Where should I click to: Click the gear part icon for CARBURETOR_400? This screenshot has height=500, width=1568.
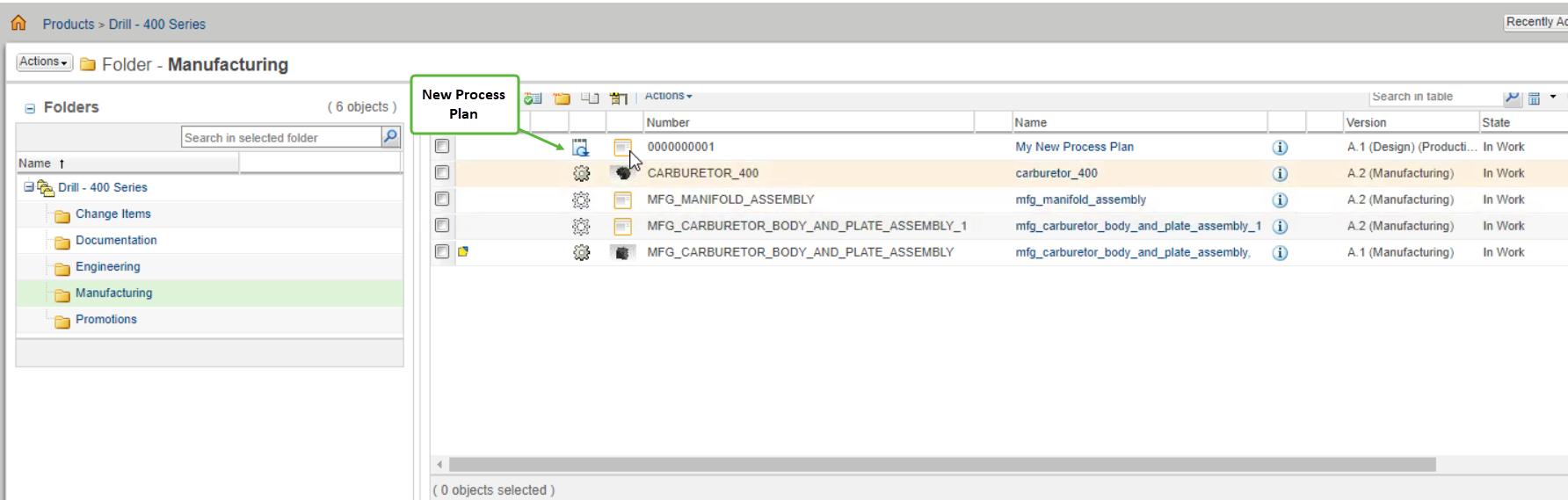pos(581,174)
